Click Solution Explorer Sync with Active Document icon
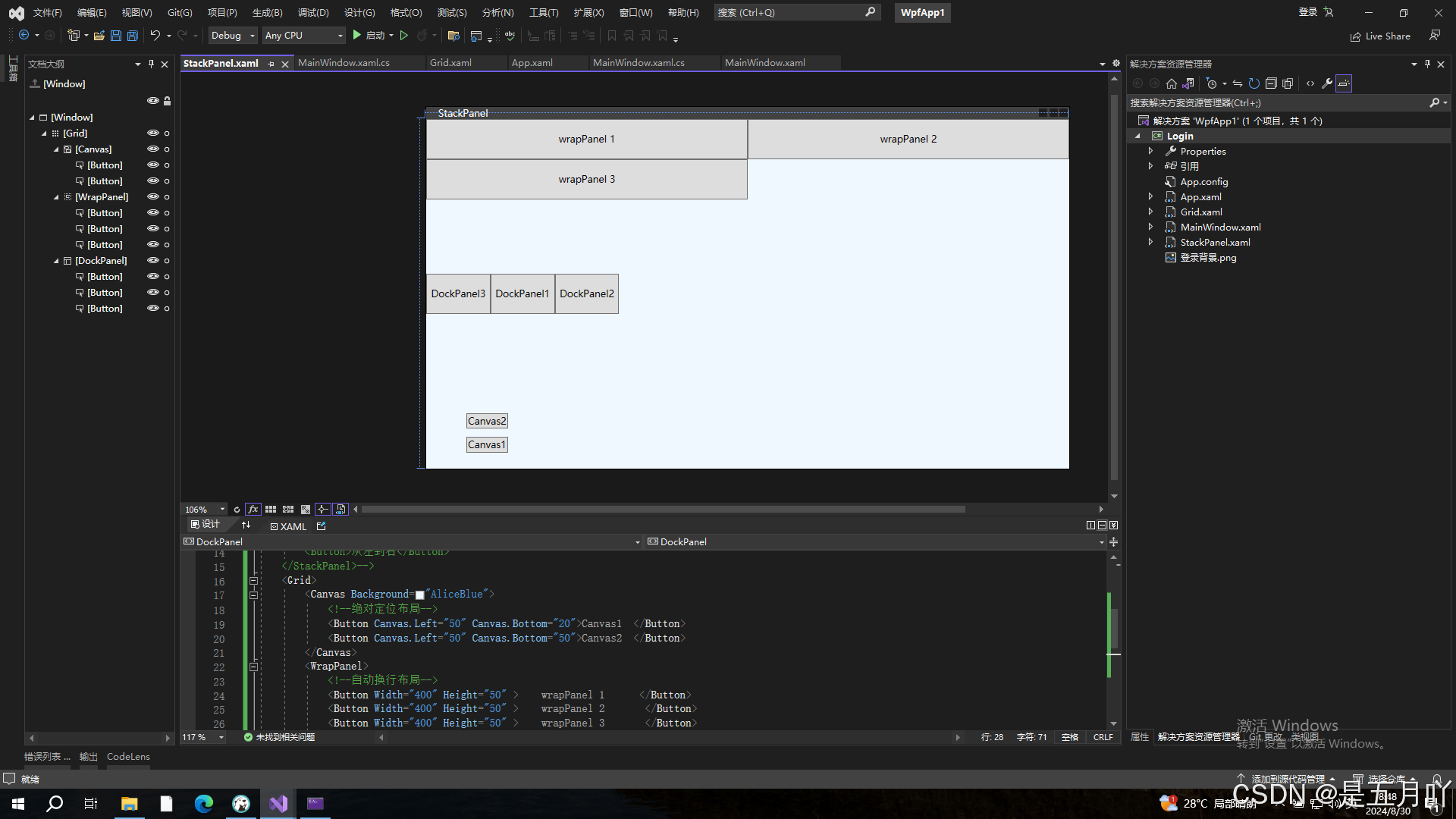This screenshot has height=819, width=1456. [x=1238, y=83]
